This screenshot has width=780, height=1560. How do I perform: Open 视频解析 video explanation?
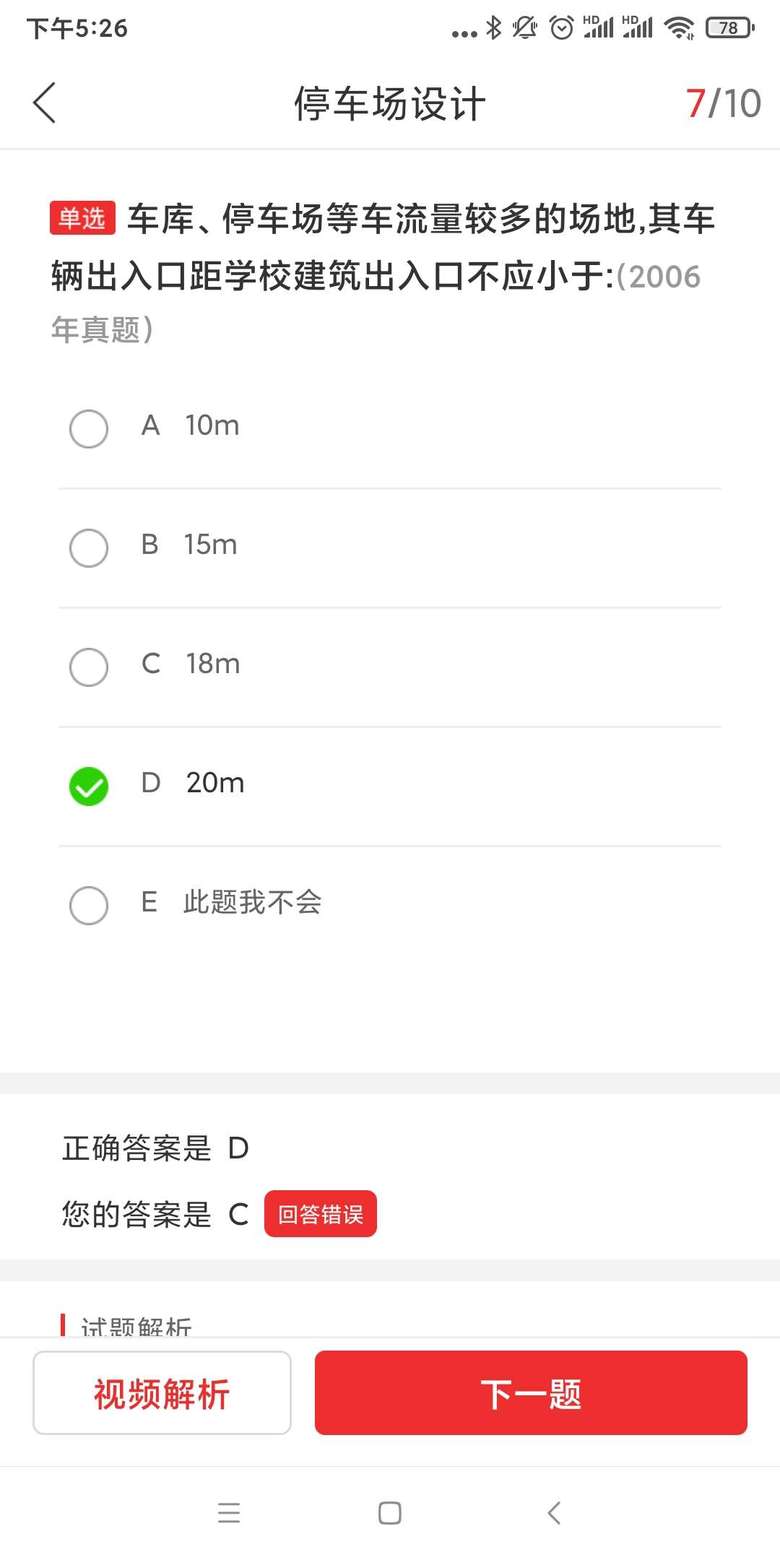click(x=162, y=1394)
